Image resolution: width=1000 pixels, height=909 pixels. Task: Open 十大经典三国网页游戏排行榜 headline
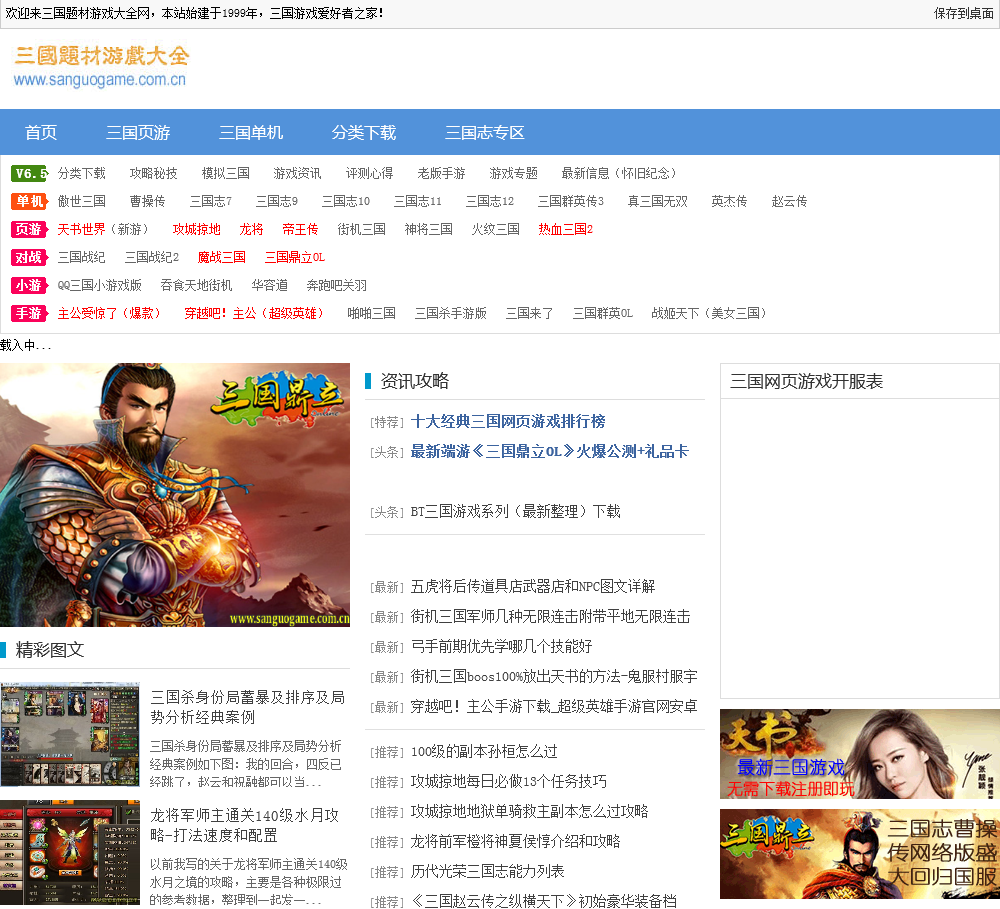pyautogui.click(x=508, y=422)
